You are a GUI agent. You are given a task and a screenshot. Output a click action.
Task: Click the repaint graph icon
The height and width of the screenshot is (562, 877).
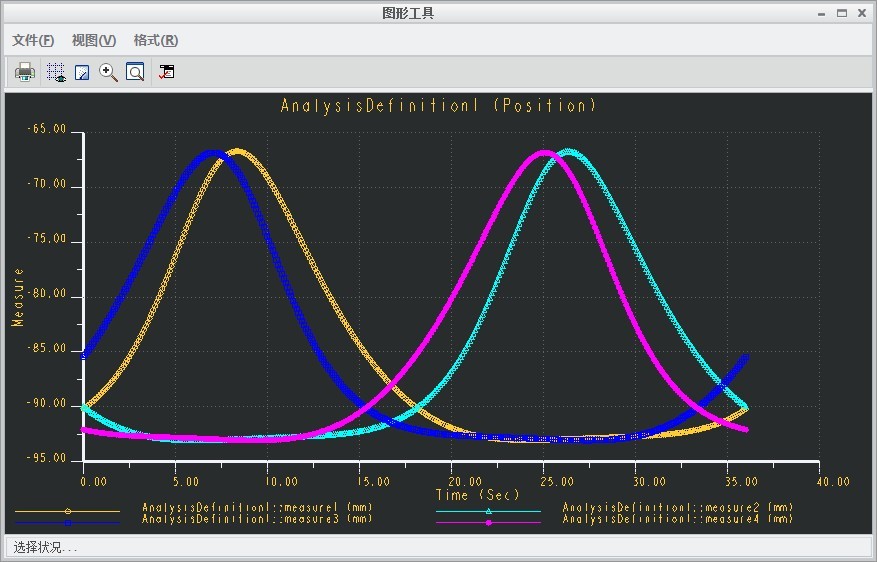pos(83,72)
